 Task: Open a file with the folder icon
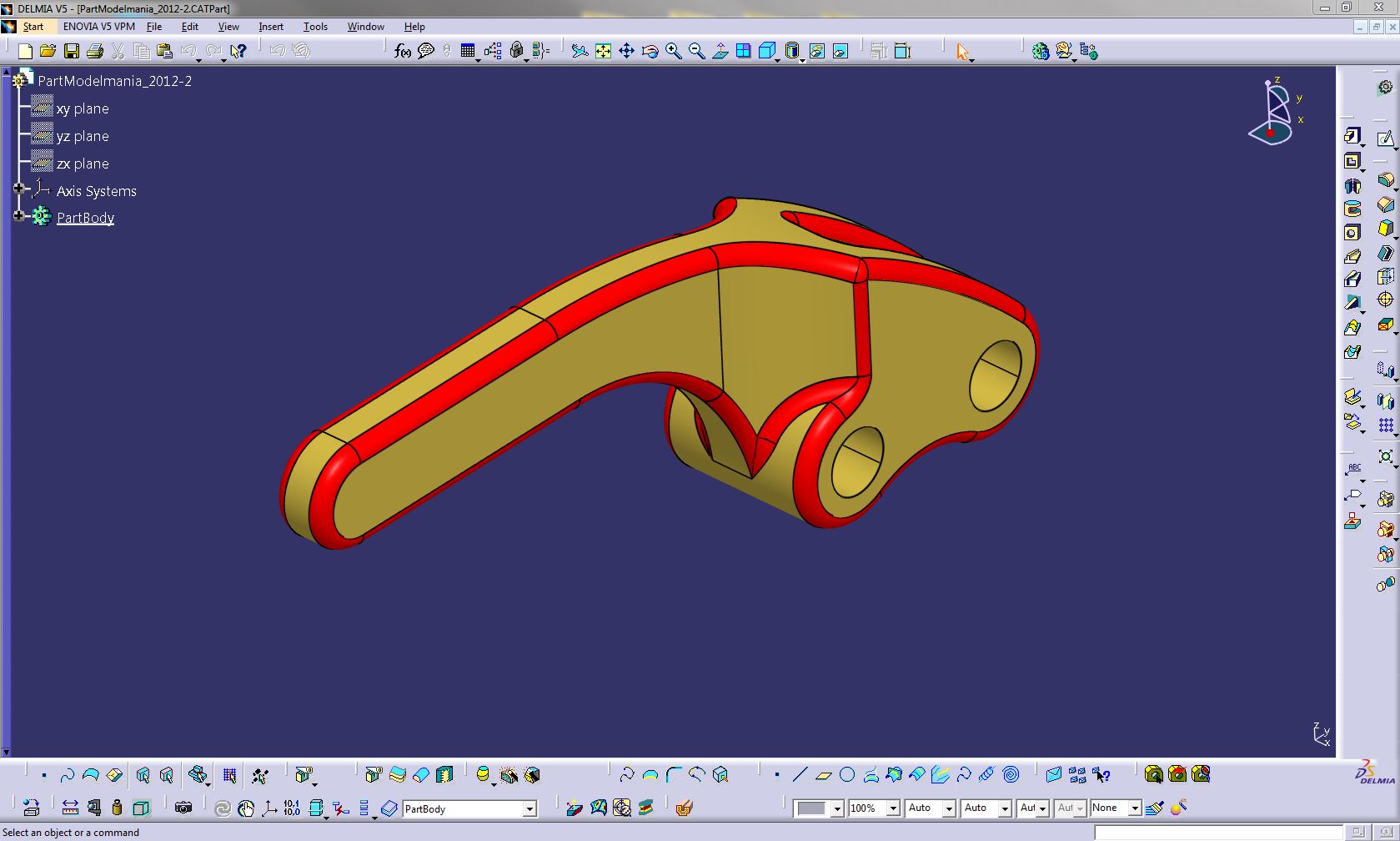click(x=48, y=51)
